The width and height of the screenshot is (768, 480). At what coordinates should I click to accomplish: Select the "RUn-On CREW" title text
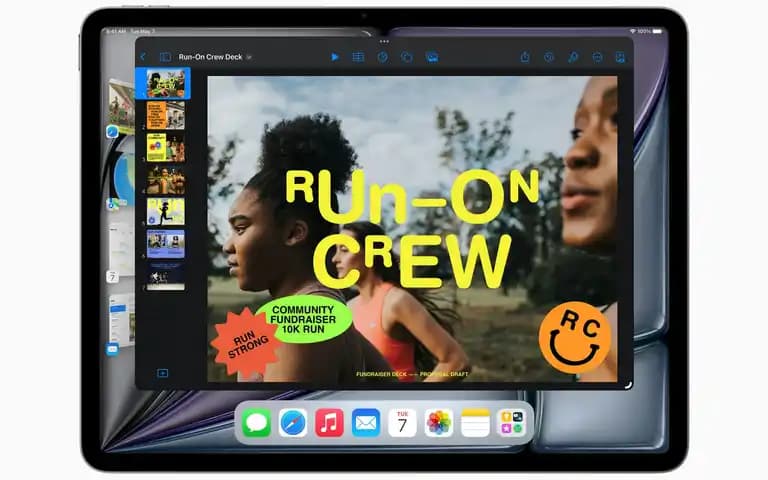click(412, 228)
